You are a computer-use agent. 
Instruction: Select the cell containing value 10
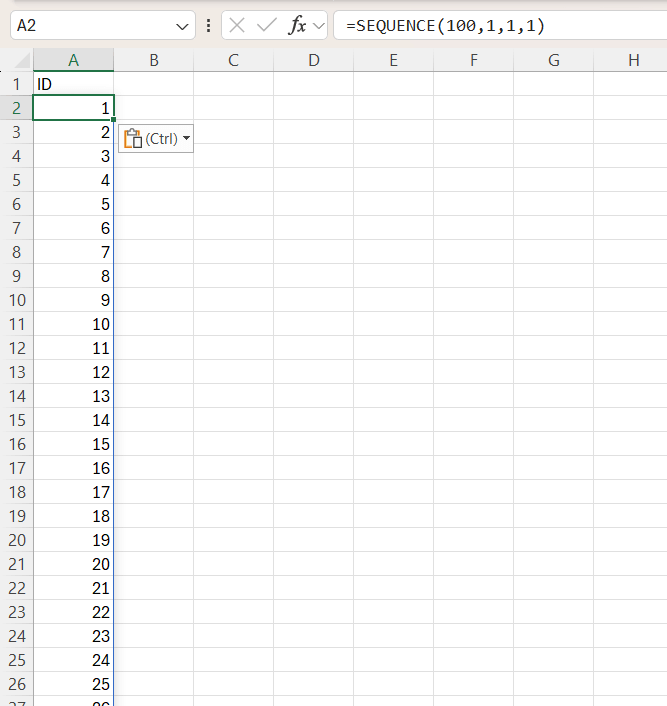tap(73, 324)
